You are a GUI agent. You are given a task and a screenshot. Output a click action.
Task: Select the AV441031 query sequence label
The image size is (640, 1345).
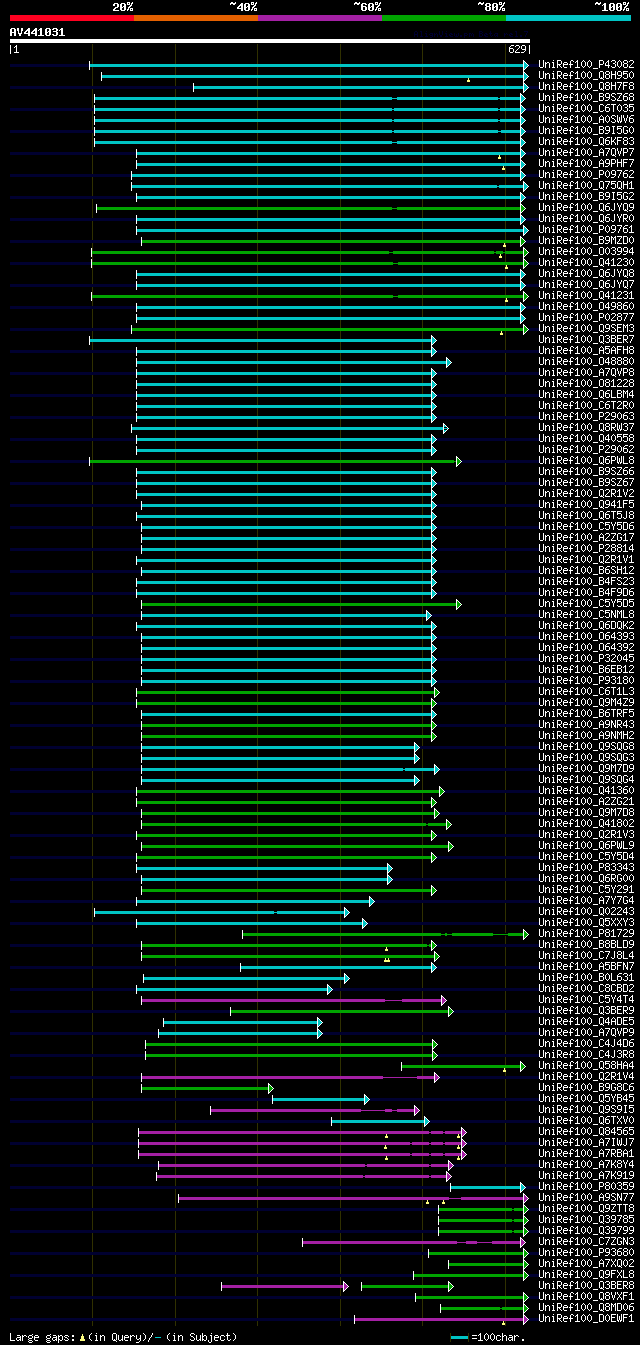37,32
